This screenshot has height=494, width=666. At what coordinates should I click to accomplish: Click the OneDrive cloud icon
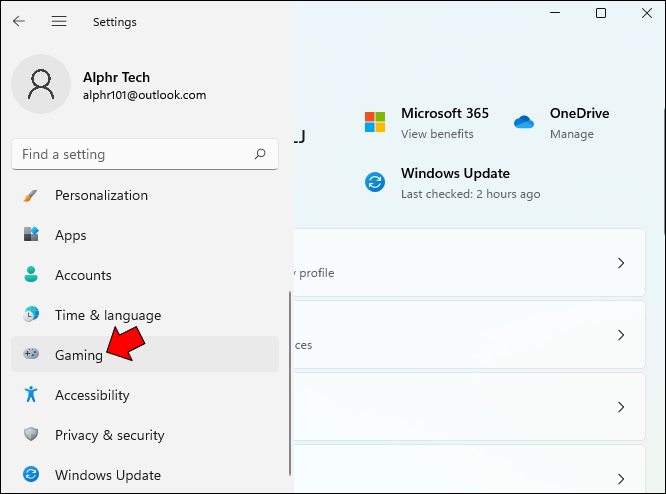coord(524,122)
